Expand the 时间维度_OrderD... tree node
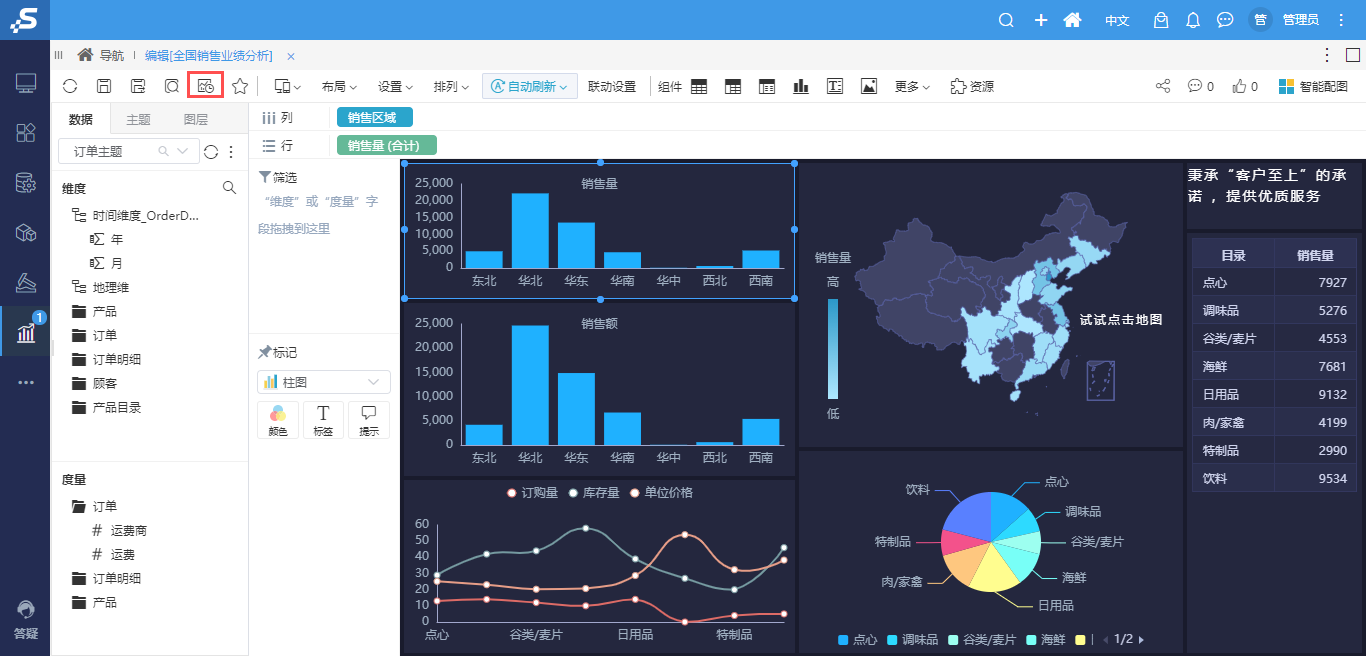Screen dimensions: 1366x656 (x=78, y=215)
